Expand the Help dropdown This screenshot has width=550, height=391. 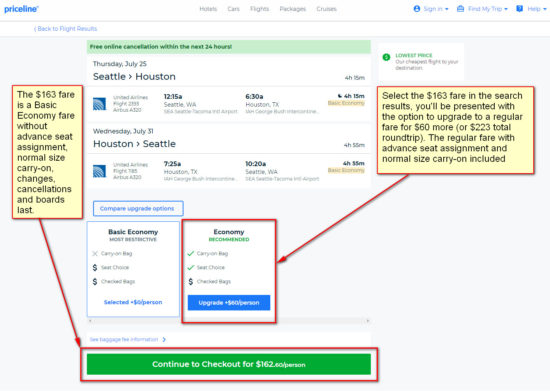pyautogui.click(x=537, y=9)
